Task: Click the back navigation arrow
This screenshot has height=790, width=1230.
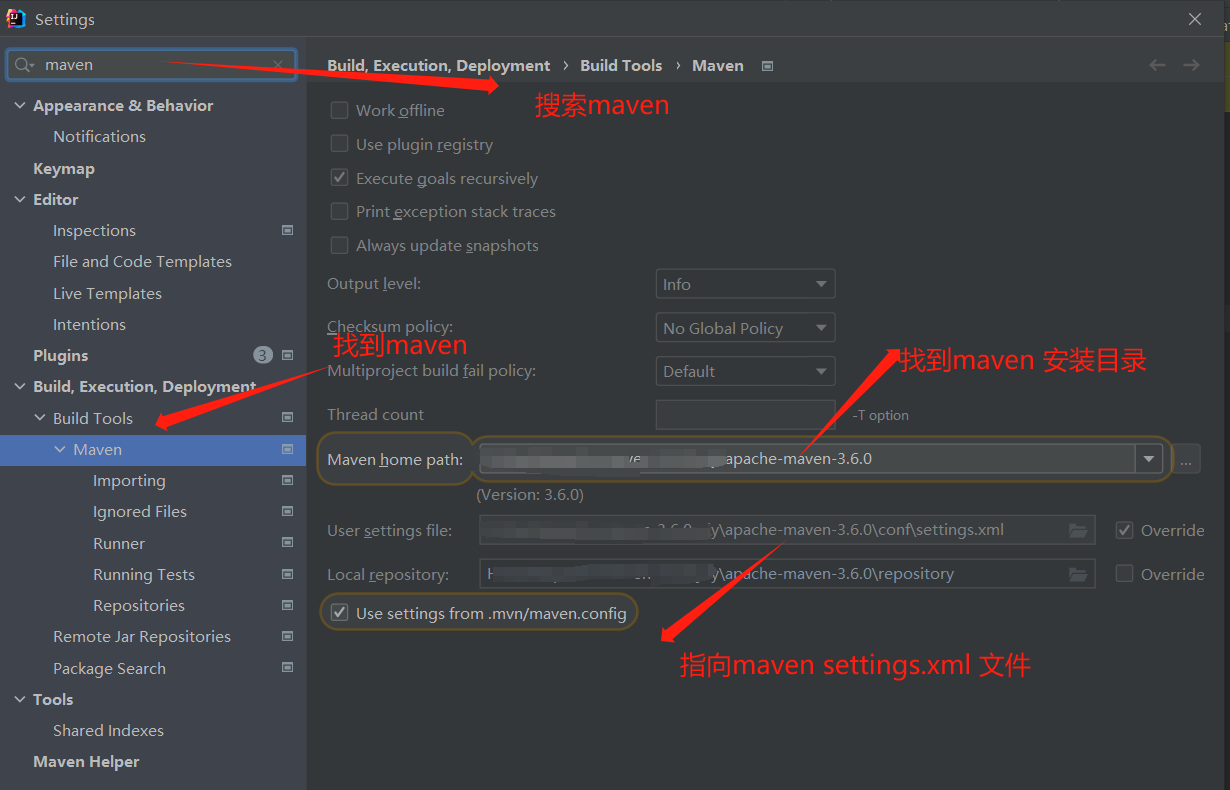Action: 1157,65
